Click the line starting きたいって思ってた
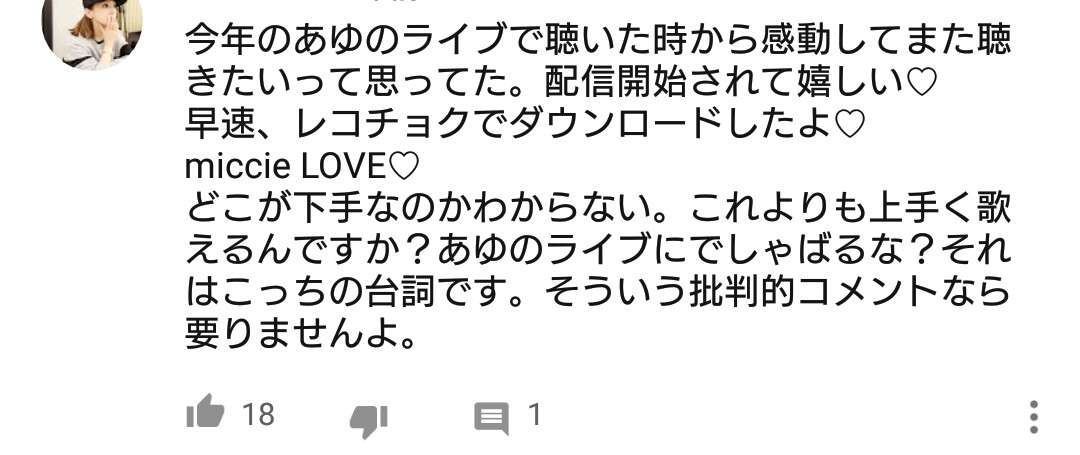This screenshot has width=1080, height=455. coord(561,83)
